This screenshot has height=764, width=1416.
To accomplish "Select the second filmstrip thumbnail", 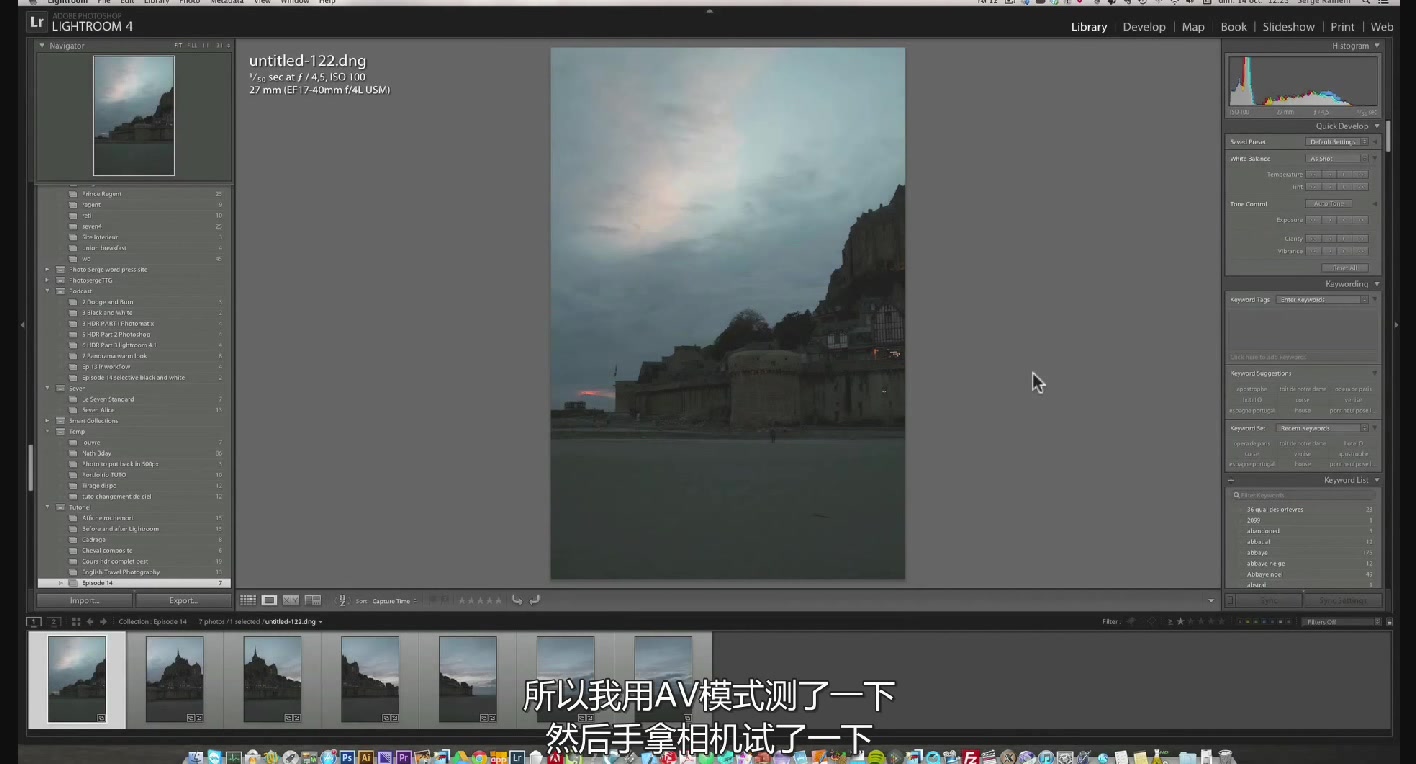I will point(175,679).
